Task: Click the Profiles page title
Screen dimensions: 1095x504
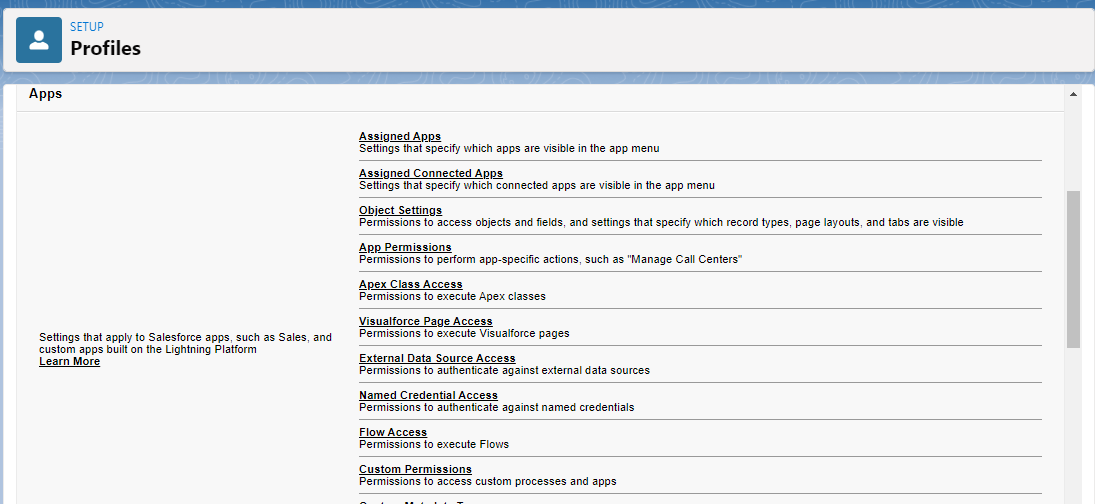Action: (105, 48)
